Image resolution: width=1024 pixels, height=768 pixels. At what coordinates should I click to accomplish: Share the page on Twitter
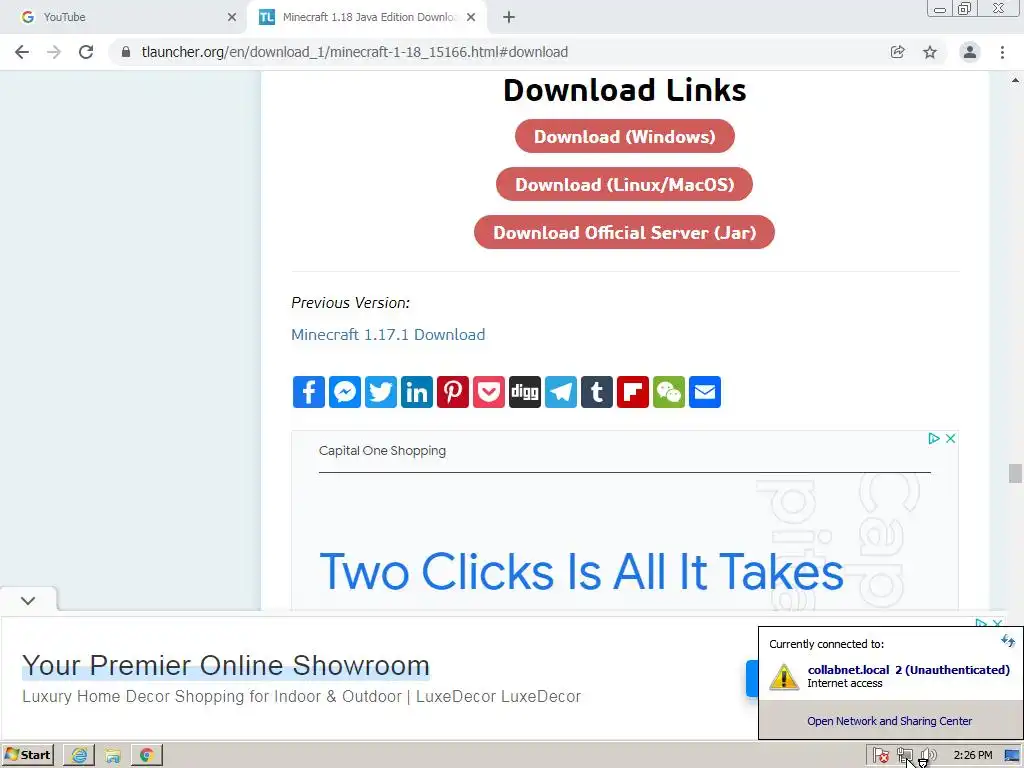pyautogui.click(x=381, y=392)
